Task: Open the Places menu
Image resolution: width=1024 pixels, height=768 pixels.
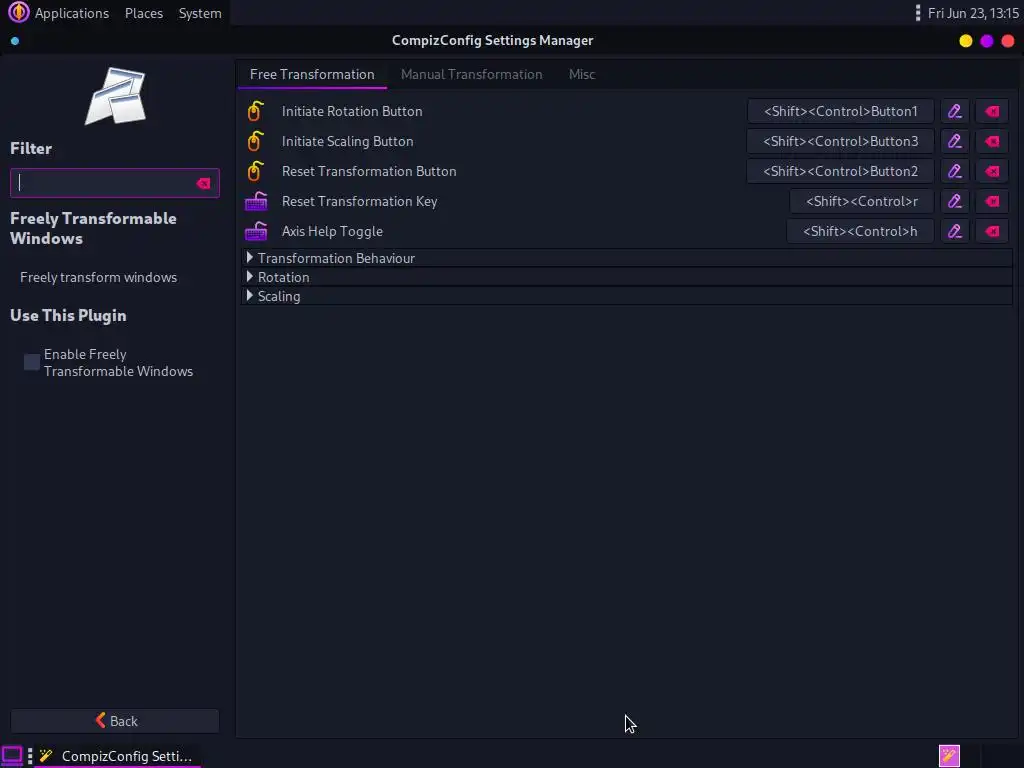Action: point(144,13)
